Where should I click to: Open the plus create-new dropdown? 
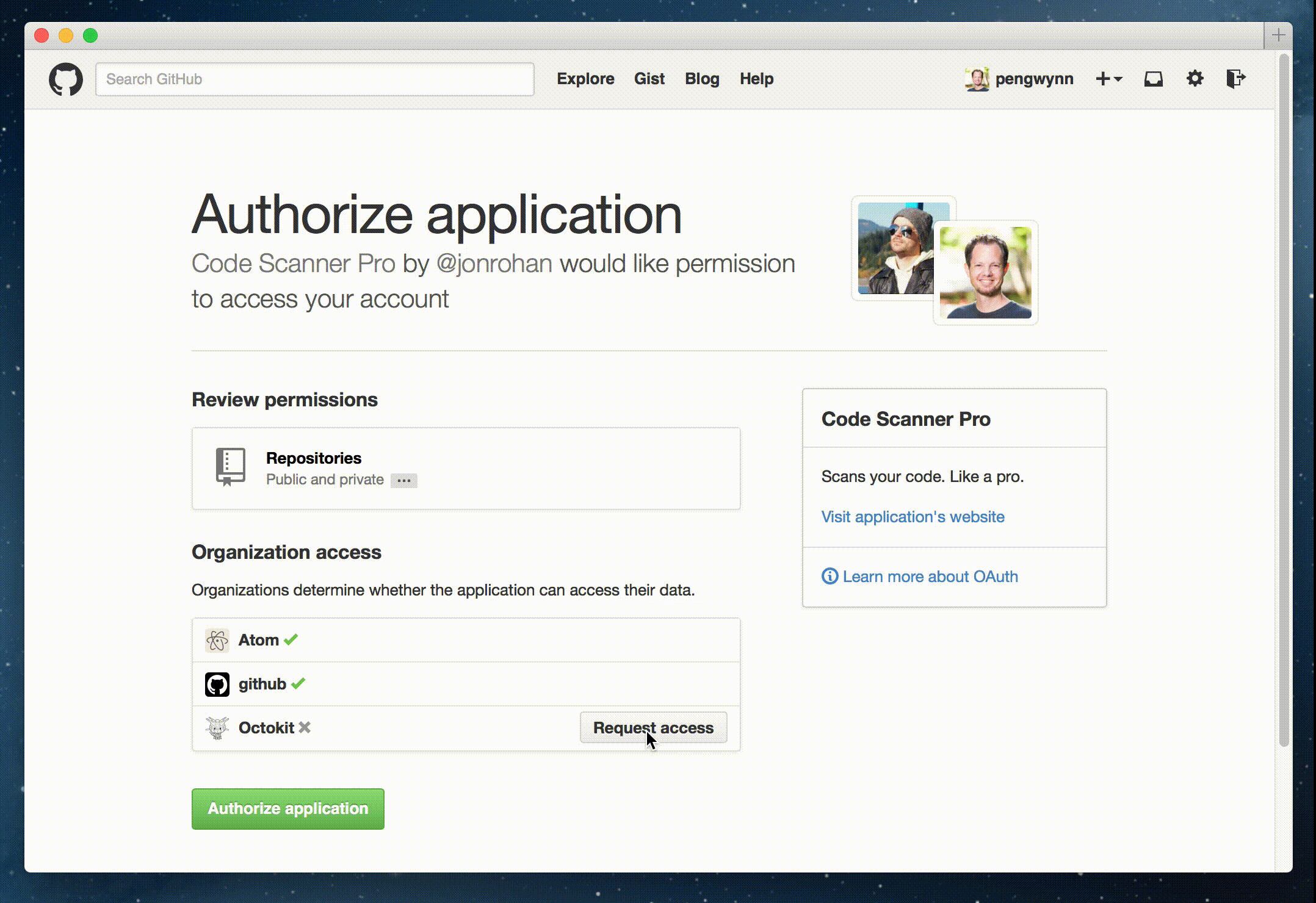(x=1108, y=79)
